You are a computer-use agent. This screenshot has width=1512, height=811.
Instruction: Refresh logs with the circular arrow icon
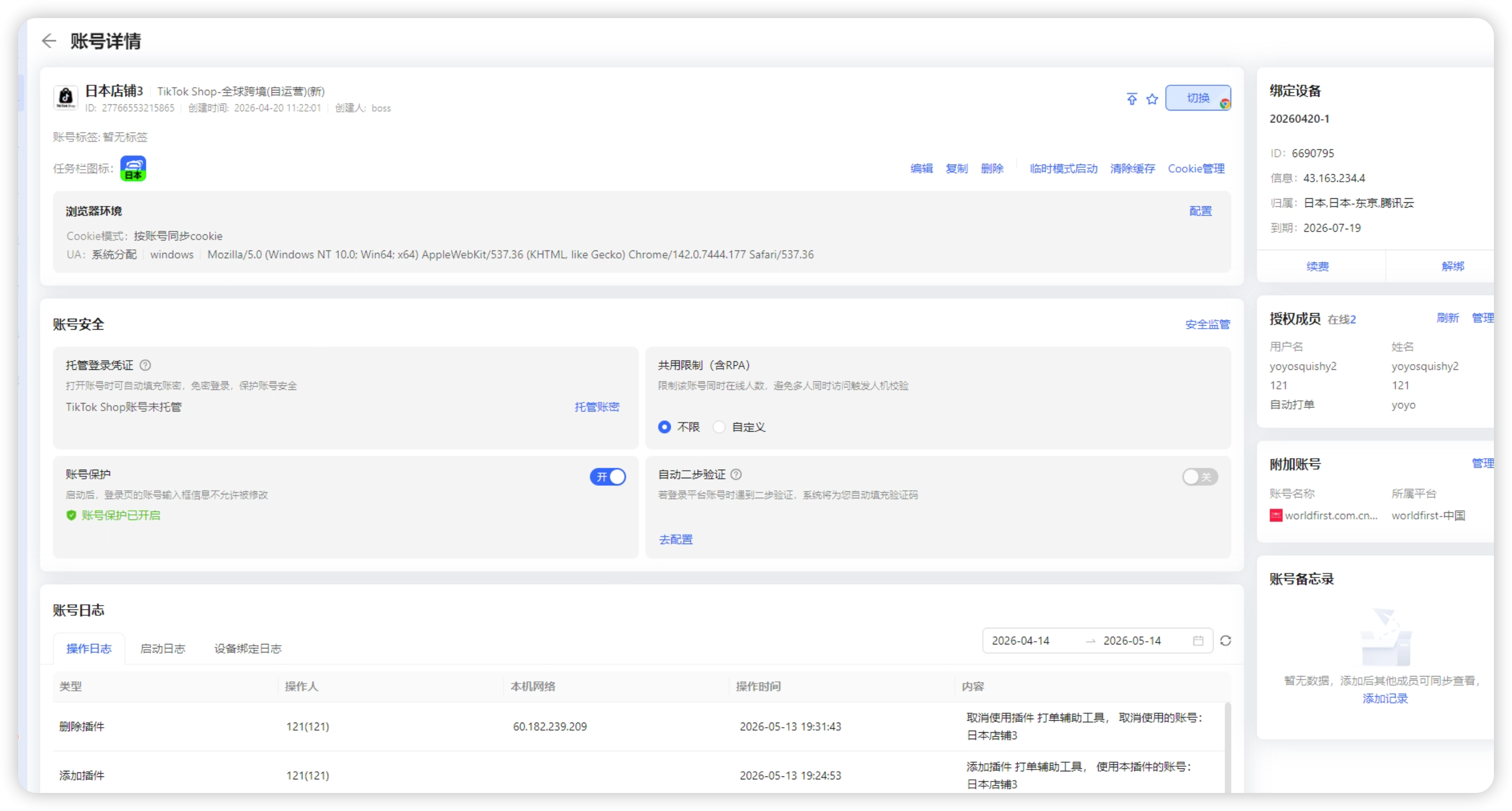[x=1226, y=641]
